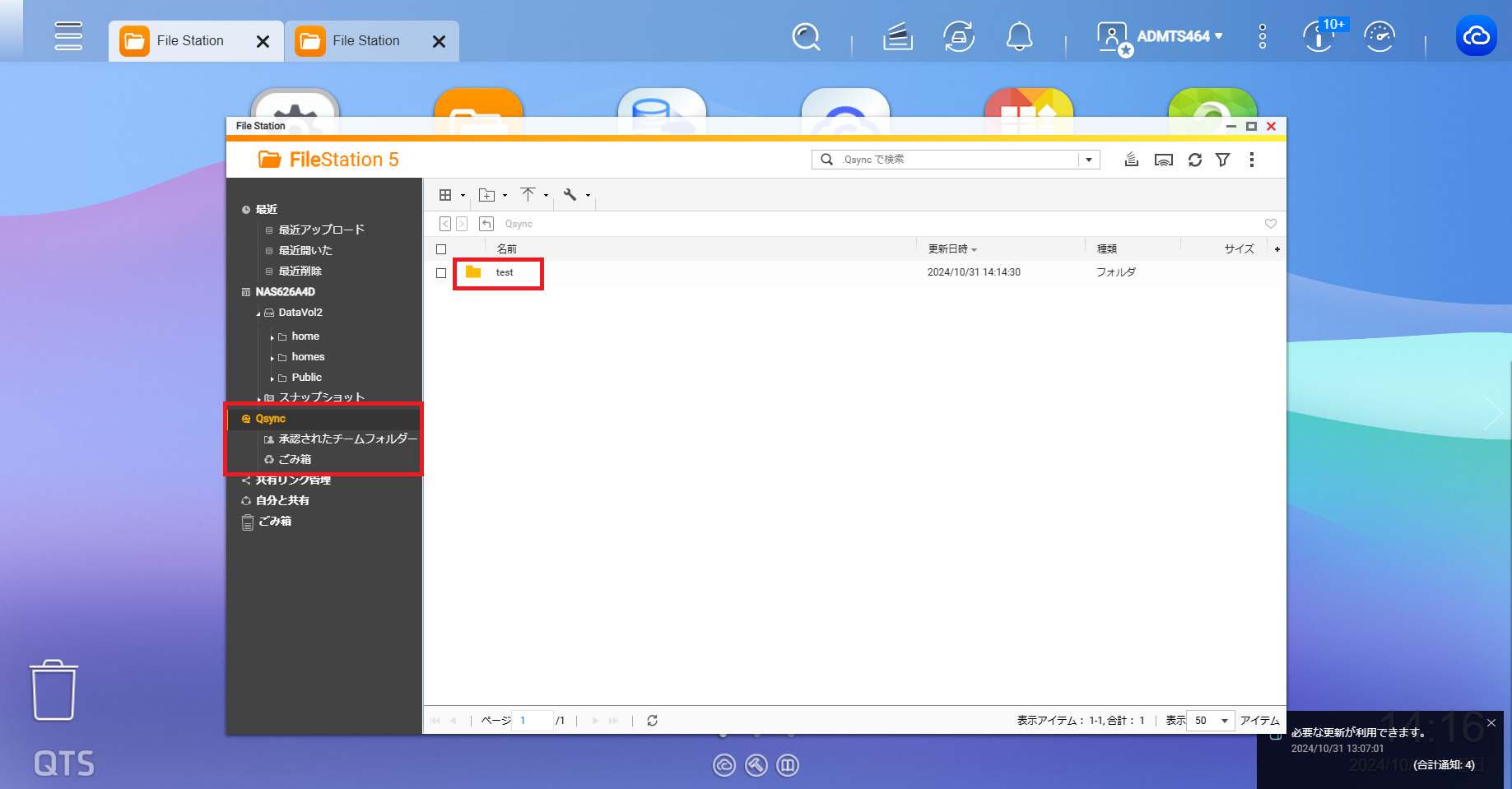Image resolution: width=1512 pixels, height=789 pixels.
Task: Open the QTS desktop search magnifier
Action: (806, 37)
